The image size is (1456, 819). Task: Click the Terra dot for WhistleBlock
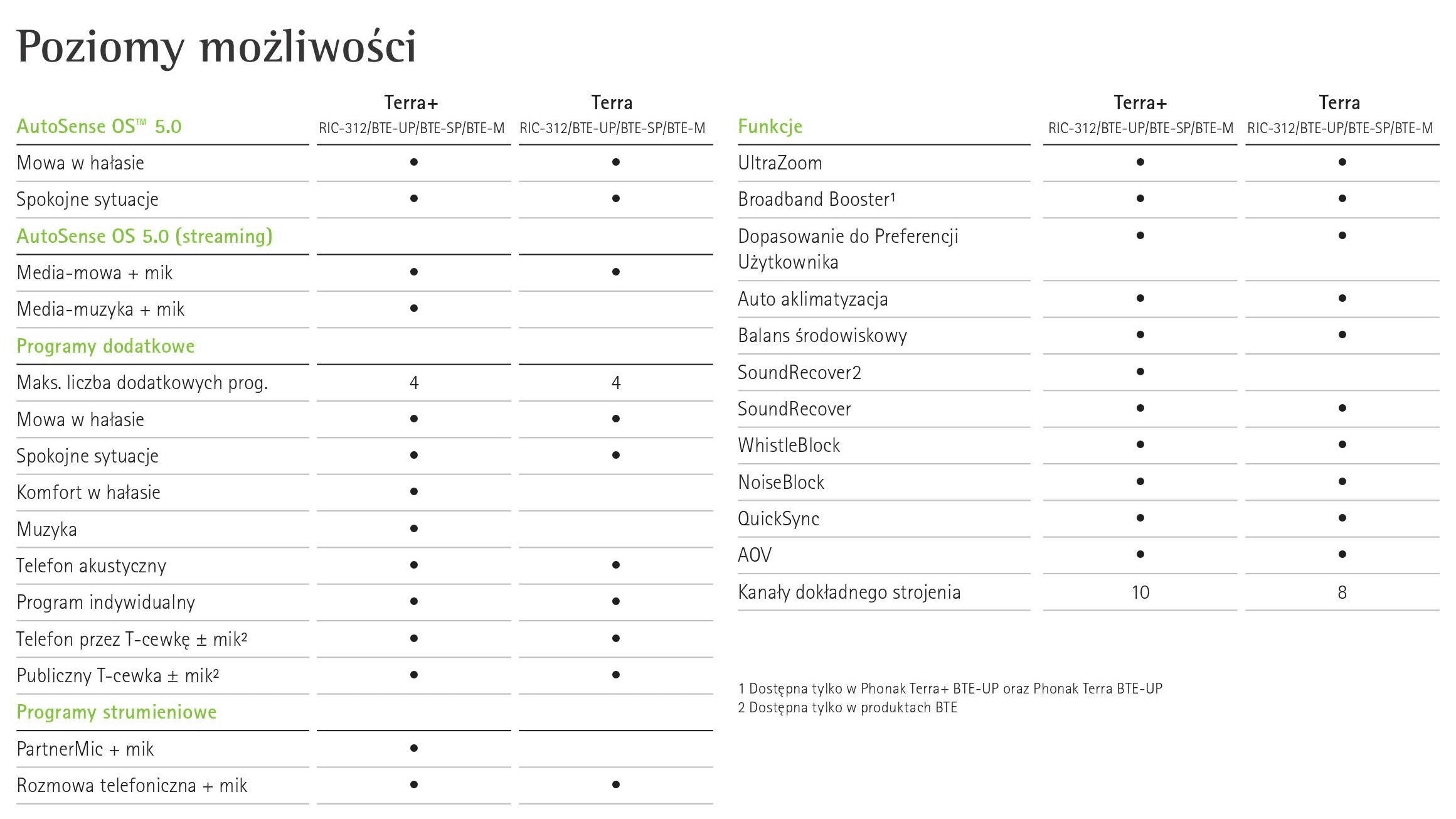pyautogui.click(x=1342, y=444)
